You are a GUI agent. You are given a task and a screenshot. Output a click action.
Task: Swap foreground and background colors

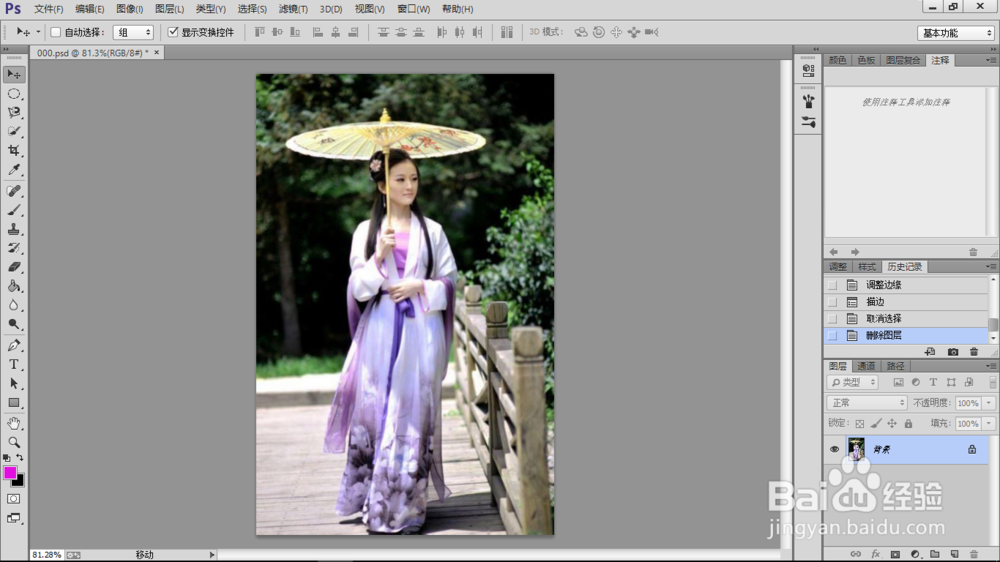click(20, 457)
